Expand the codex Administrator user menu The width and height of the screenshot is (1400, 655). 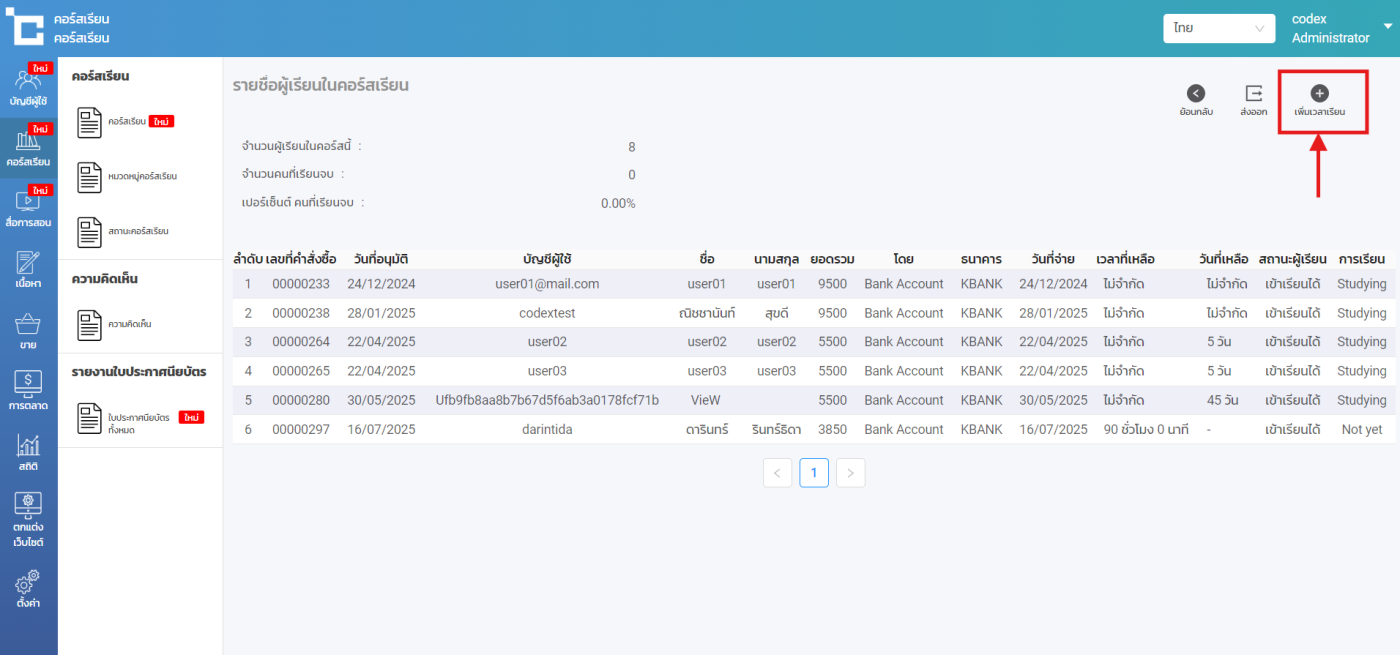click(x=1387, y=28)
